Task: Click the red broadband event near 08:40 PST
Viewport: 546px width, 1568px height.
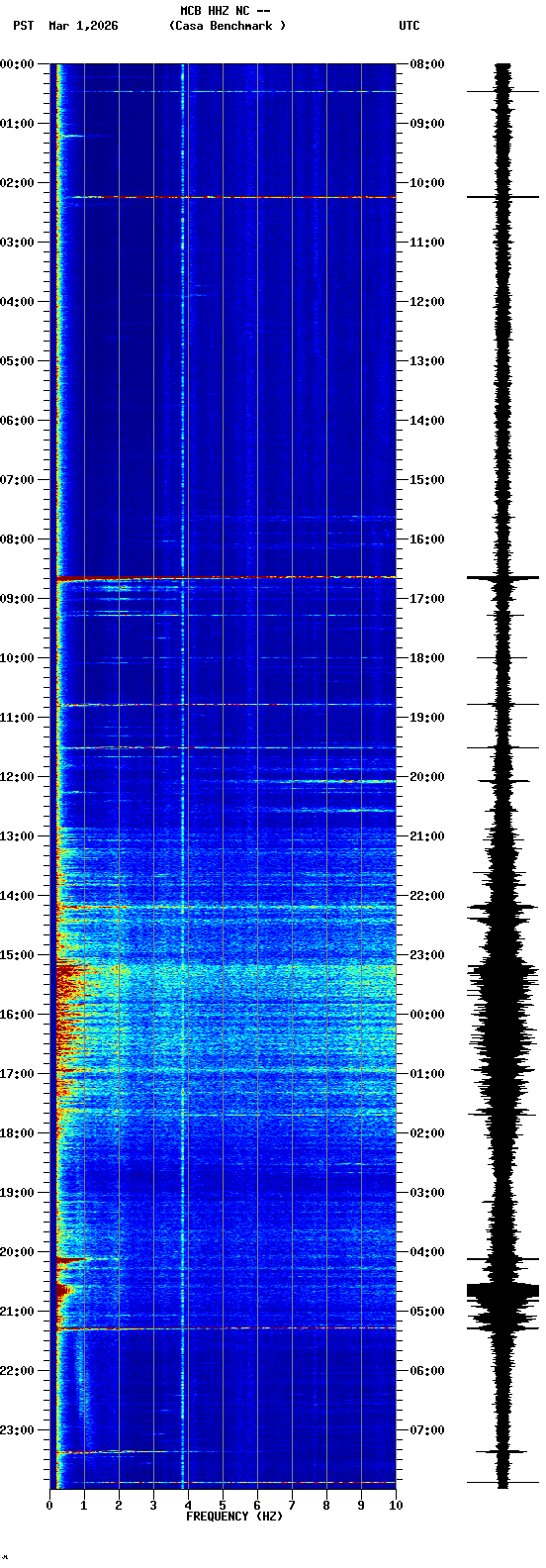Action: point(226,577)
